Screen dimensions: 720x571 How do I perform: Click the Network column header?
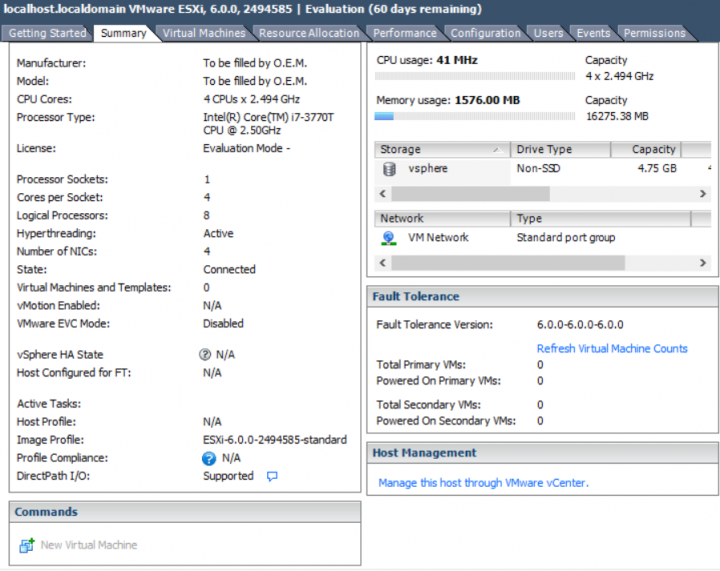coord(442,218)
